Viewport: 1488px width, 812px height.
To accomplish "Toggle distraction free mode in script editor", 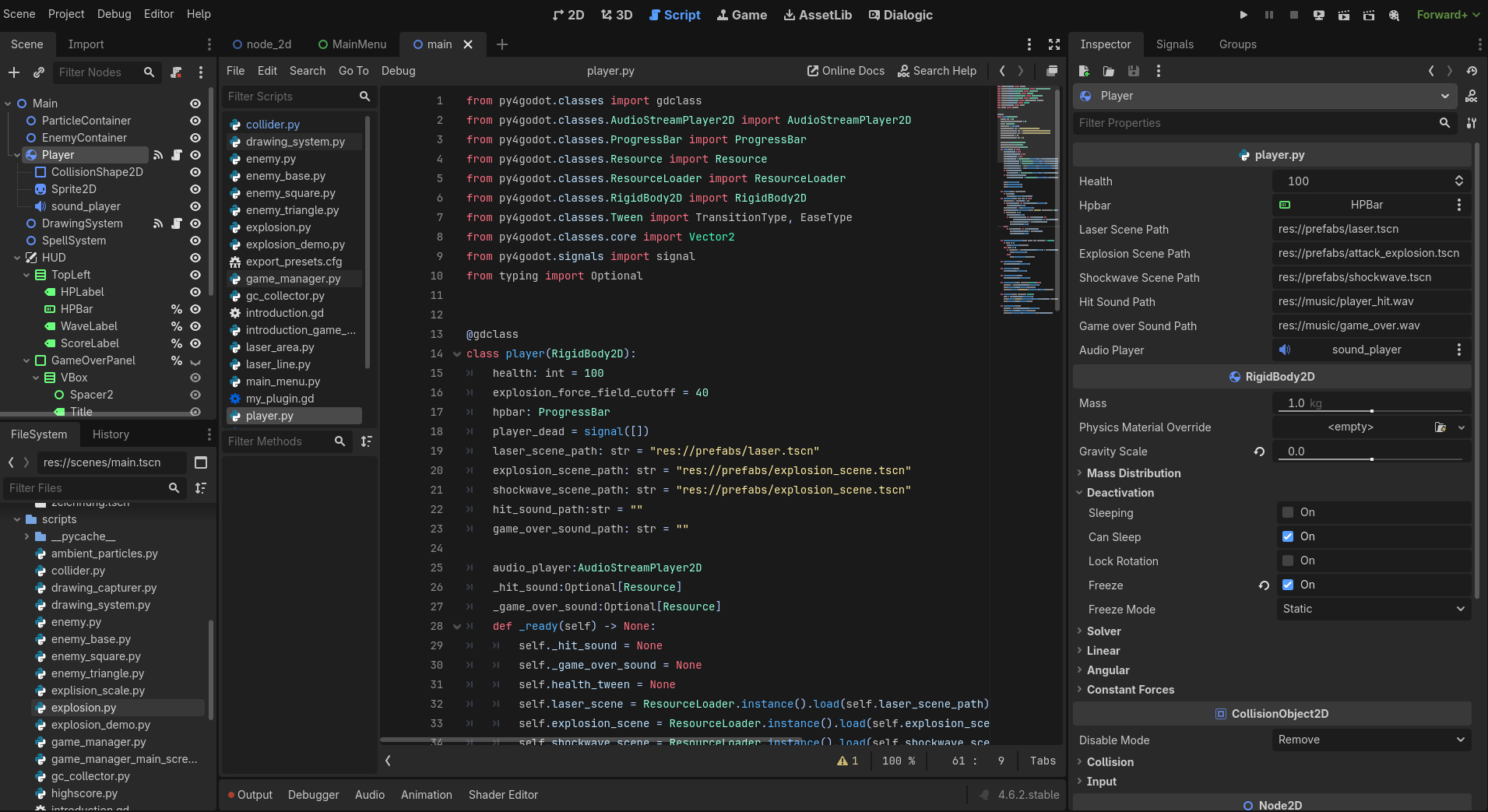I will (x=1054, y=44).
